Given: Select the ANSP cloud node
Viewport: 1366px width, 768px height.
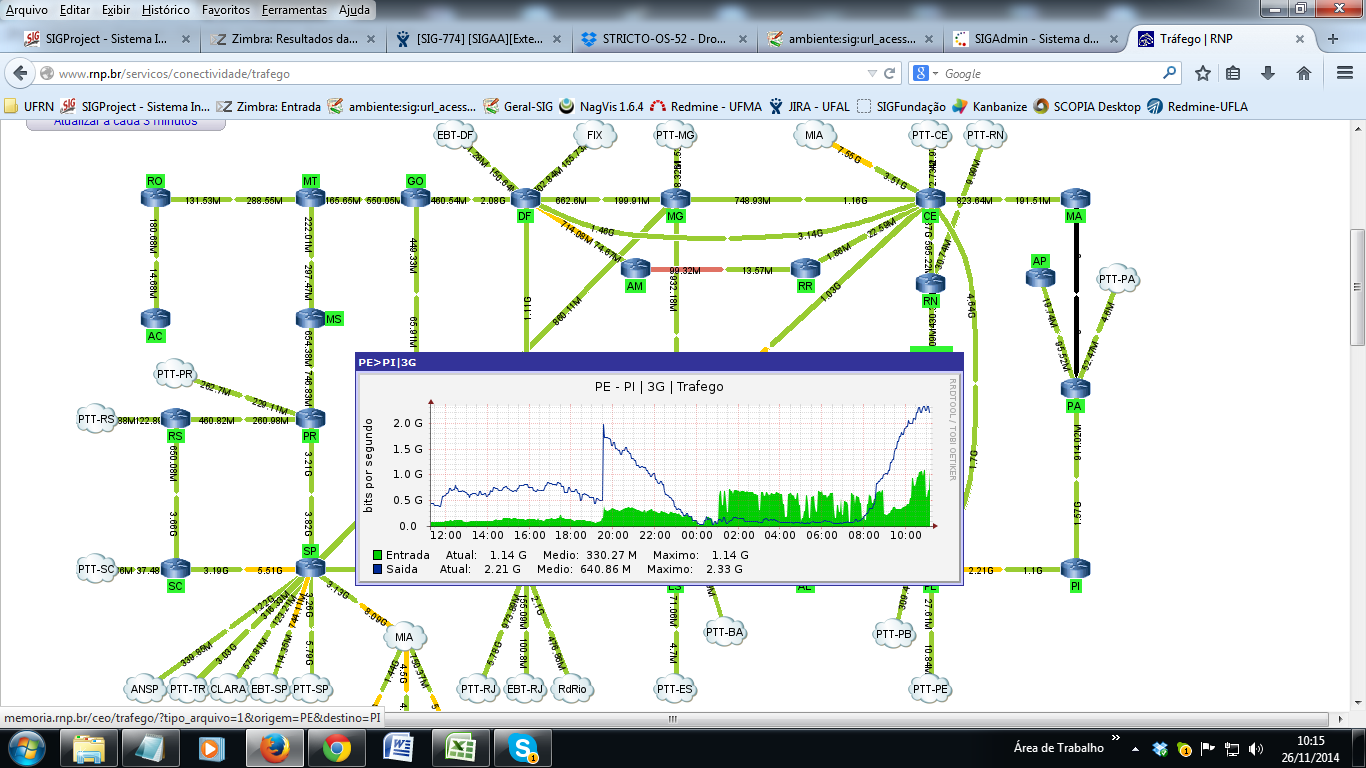Looking at the screenshot, I should pos(144,688).
